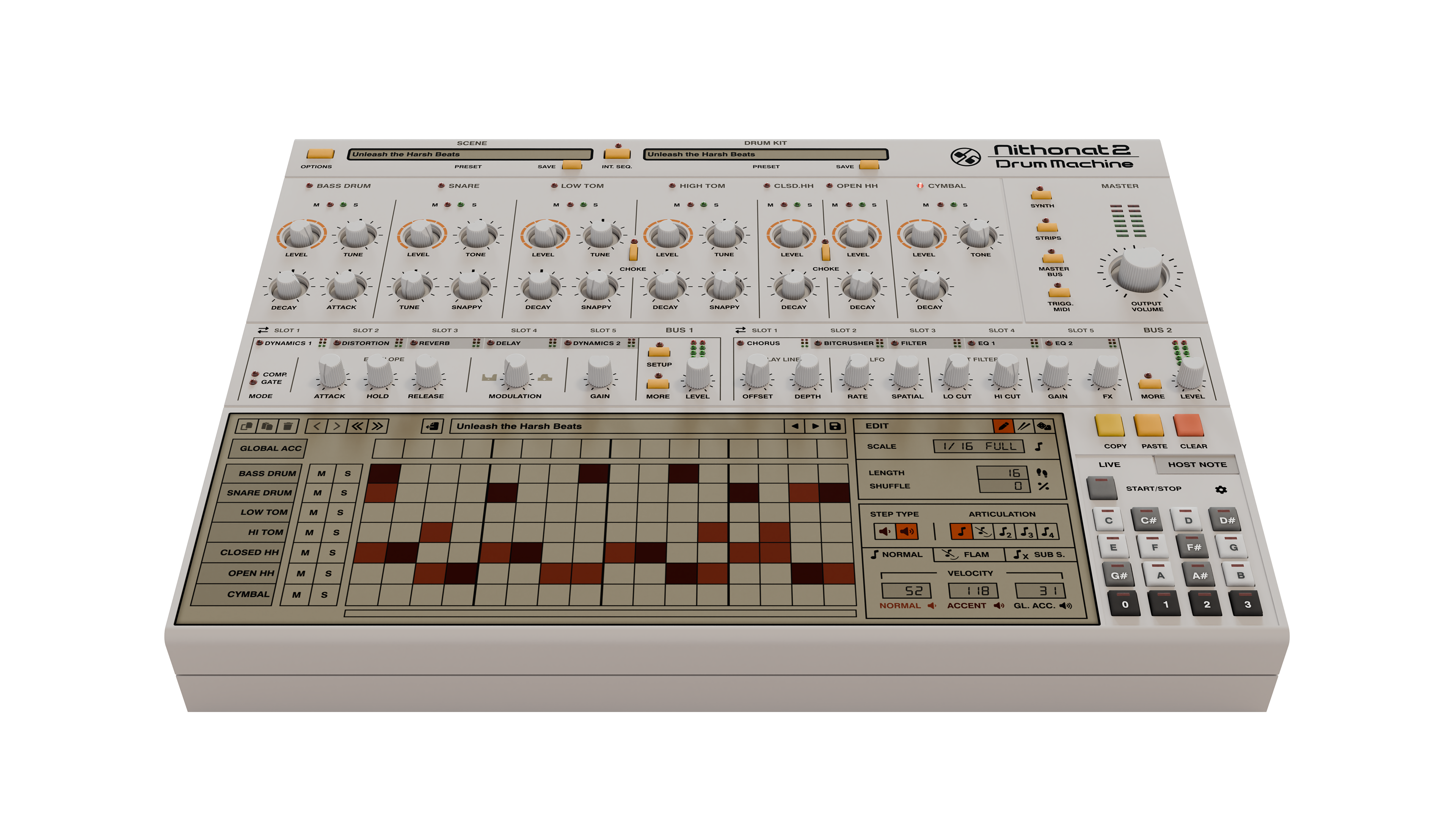The width and height of the screenshot is (1456, 830).
Task: Click the OPTIONS button
Action: click(x=320, y=153)
